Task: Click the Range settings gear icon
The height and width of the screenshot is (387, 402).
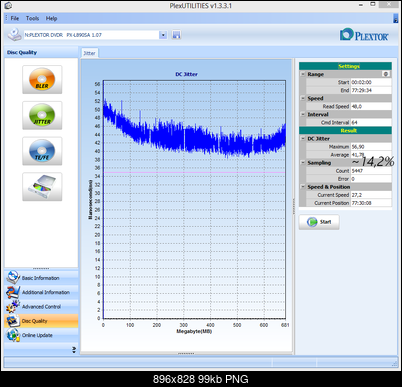Action: click(x=386, y=74)
